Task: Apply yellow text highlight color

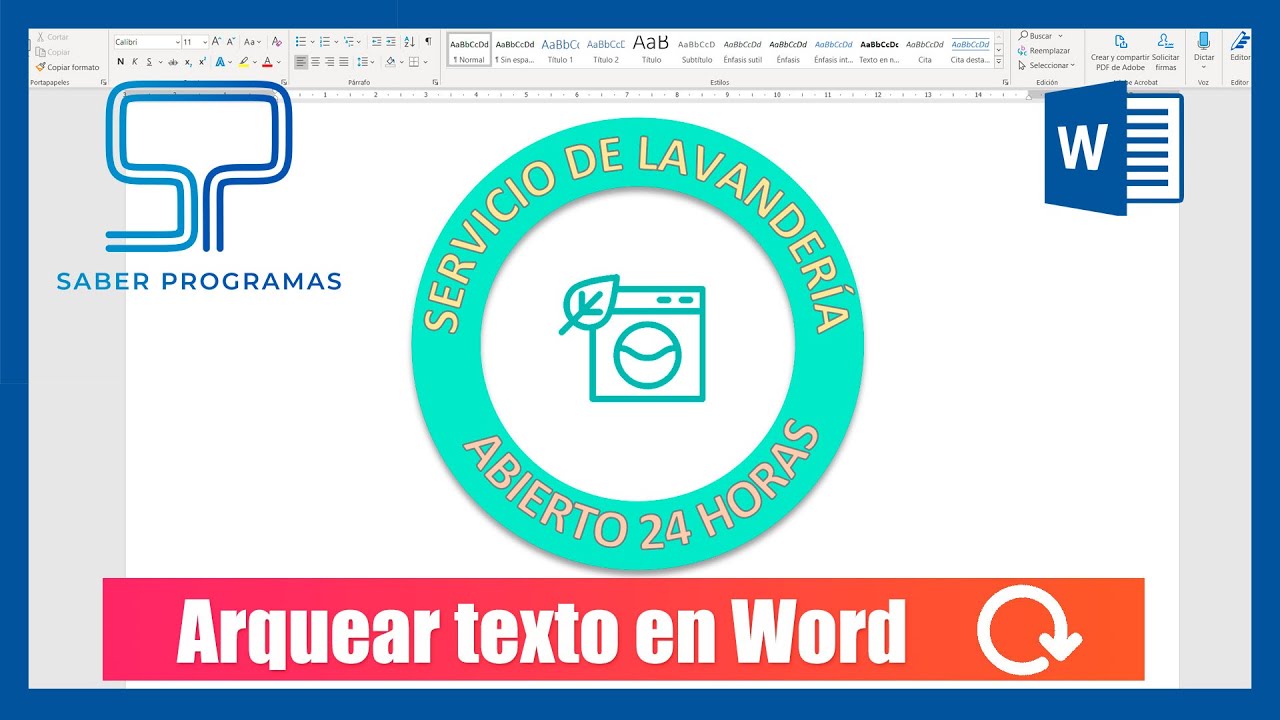Action: click(x=243, y=62)
